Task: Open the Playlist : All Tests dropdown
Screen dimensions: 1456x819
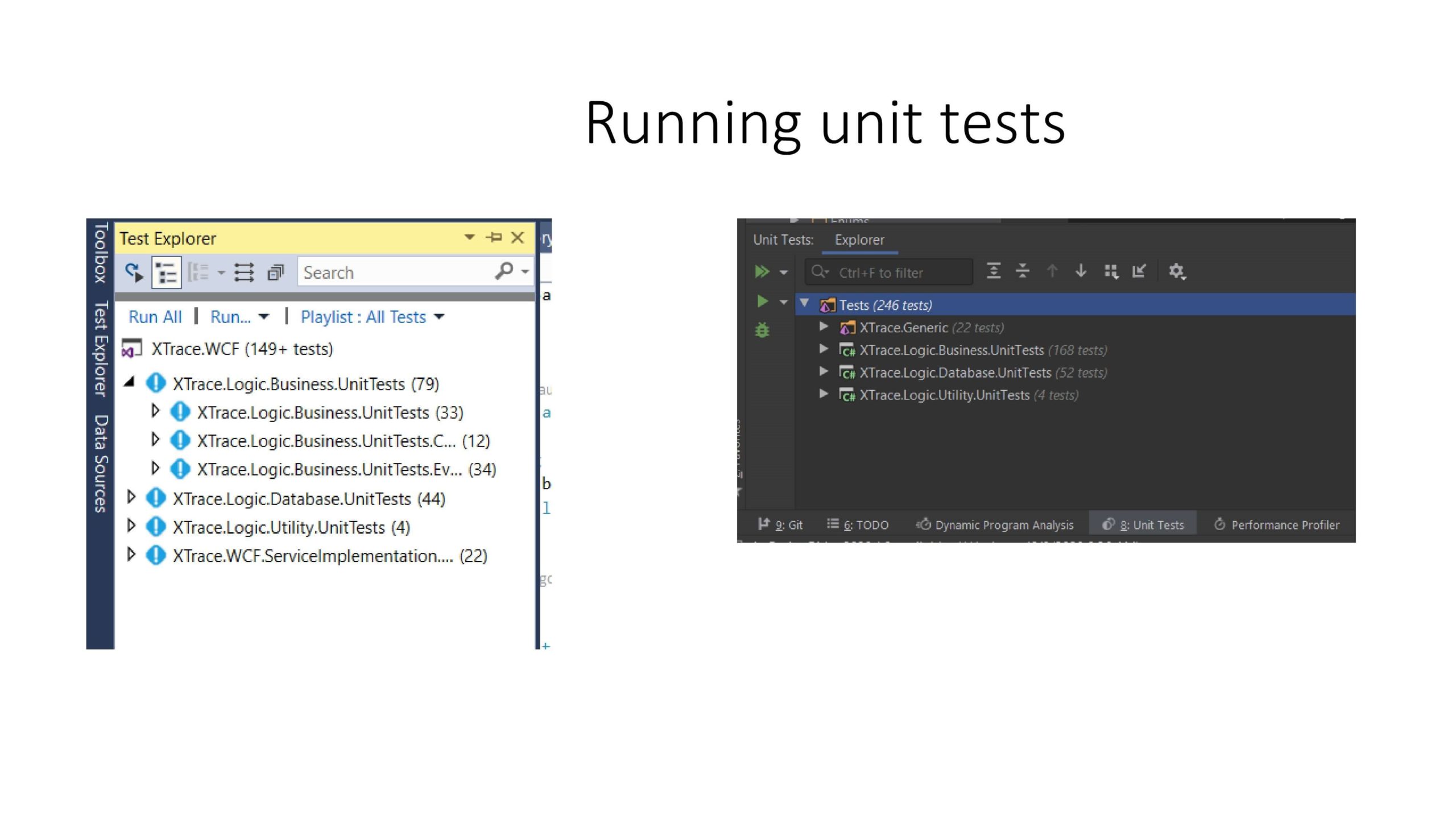Action: tap(372, 317)
